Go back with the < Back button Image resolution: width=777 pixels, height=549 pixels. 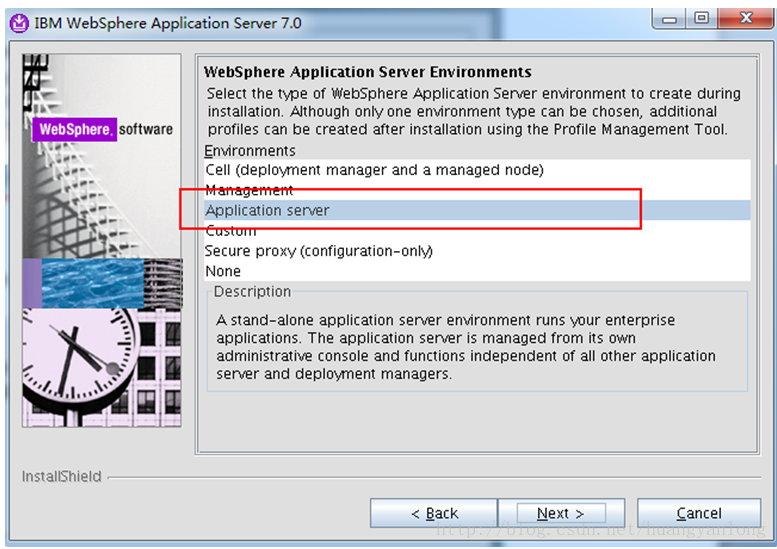pyautogui.click(x=434, y=513)
